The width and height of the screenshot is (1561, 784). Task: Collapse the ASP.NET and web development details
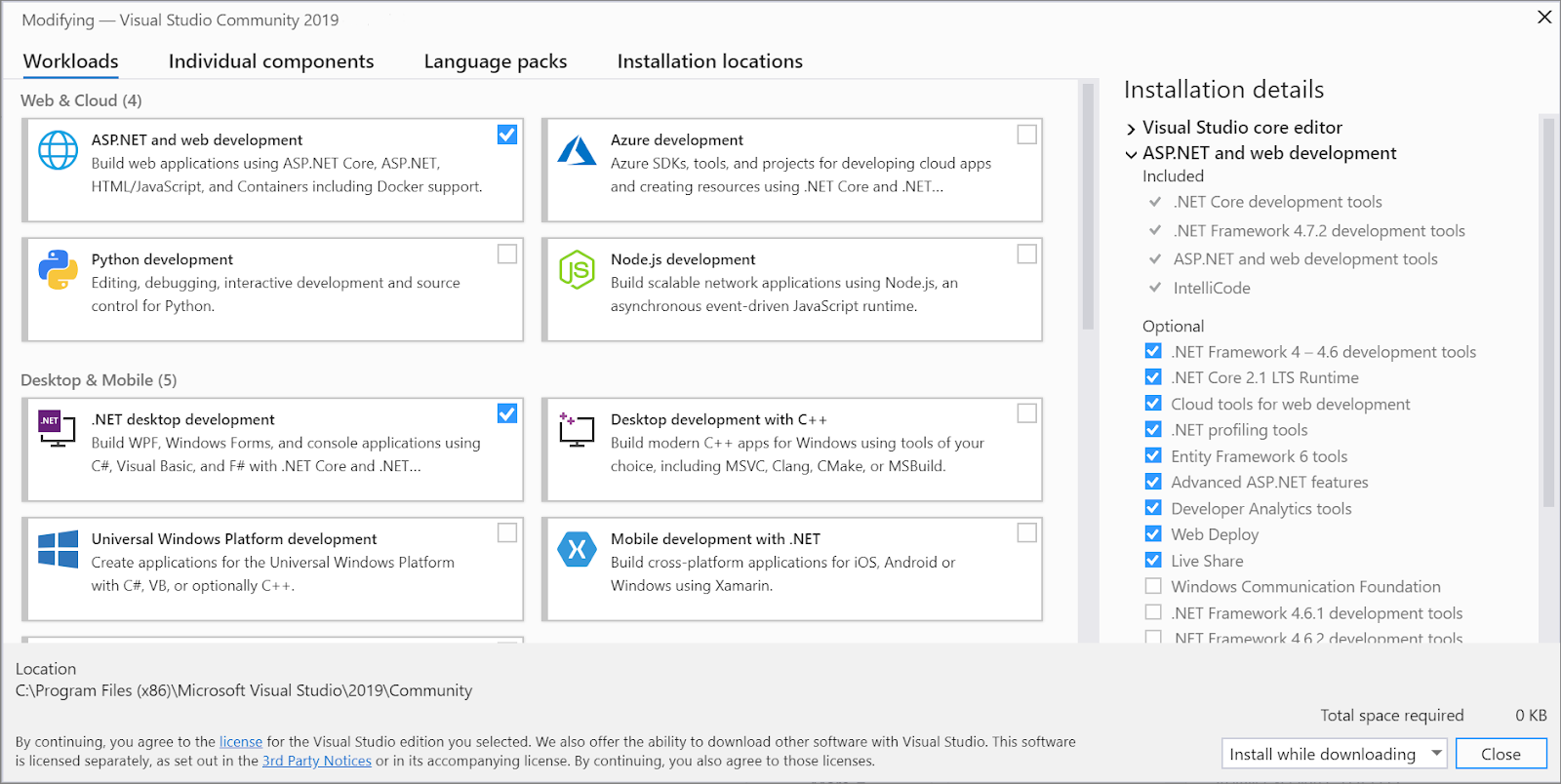pyautogui.click(x=1131, y=154)
